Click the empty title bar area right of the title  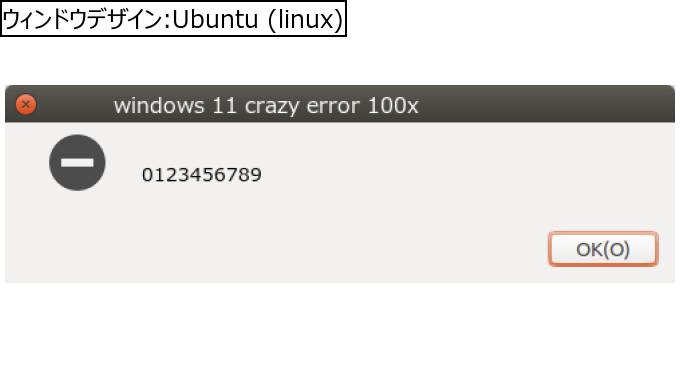point(546,104)
